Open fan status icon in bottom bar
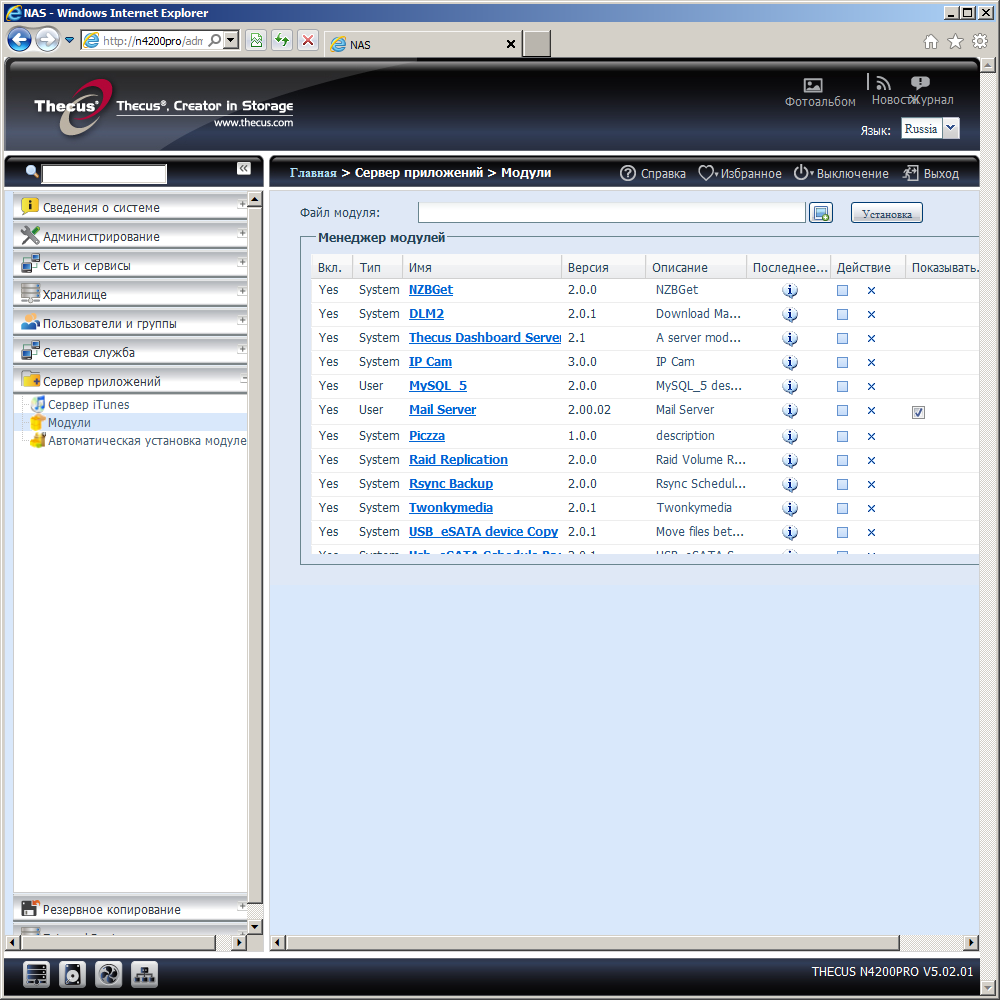 [x=108, y=974]
